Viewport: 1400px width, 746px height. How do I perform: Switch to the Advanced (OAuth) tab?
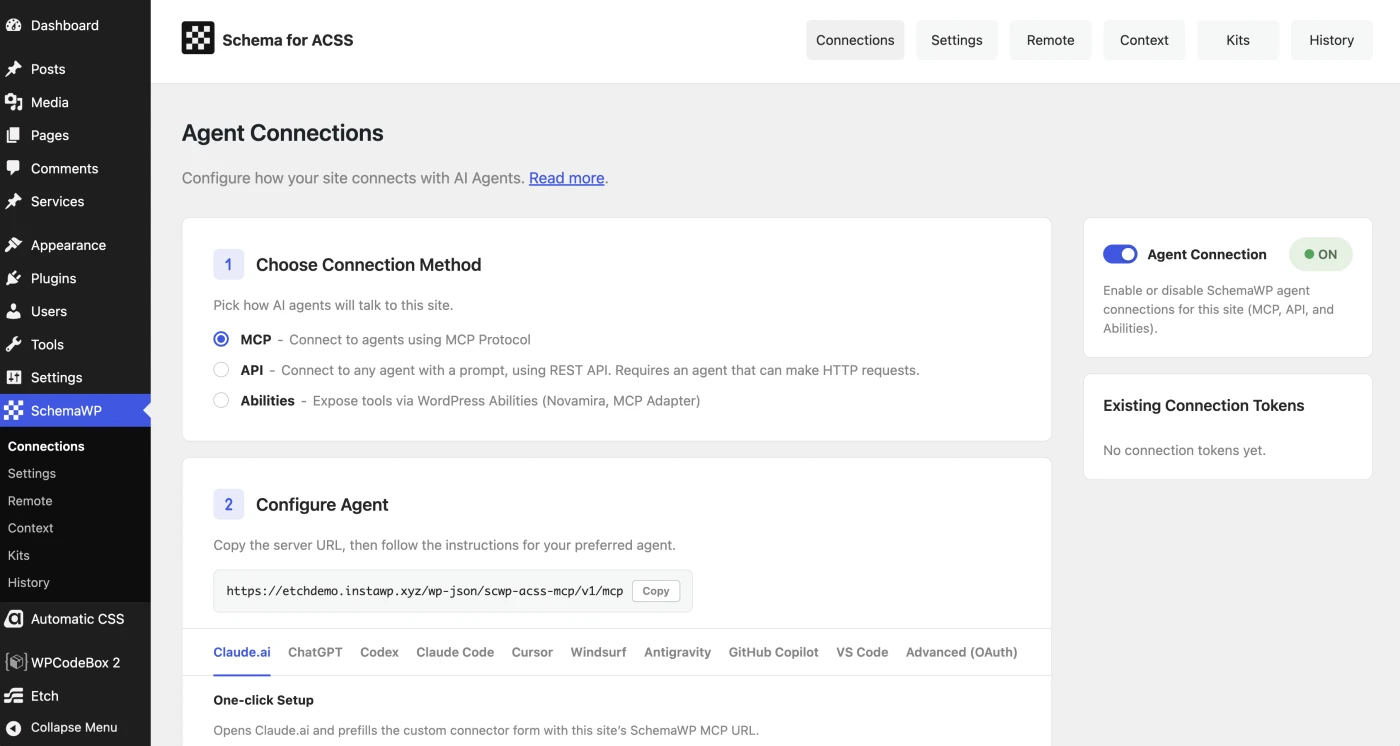(x=962, y=652)
